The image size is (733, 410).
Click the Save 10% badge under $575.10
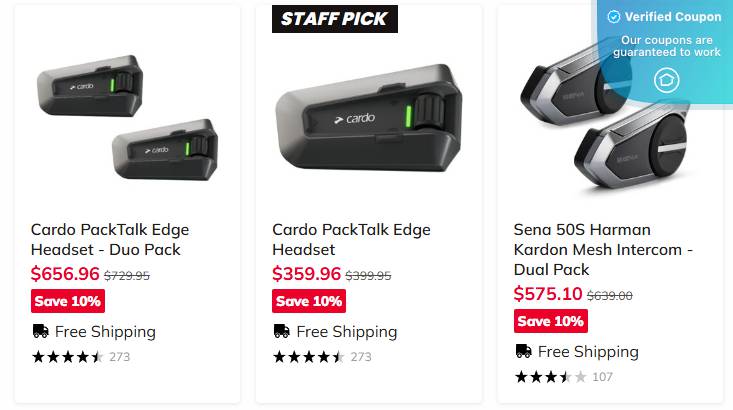[x=550, y=321]
